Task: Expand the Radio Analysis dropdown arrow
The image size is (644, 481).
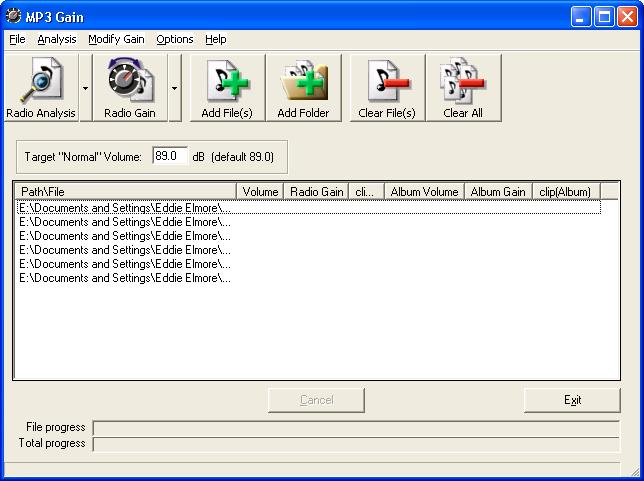Action: pos(85,88)
